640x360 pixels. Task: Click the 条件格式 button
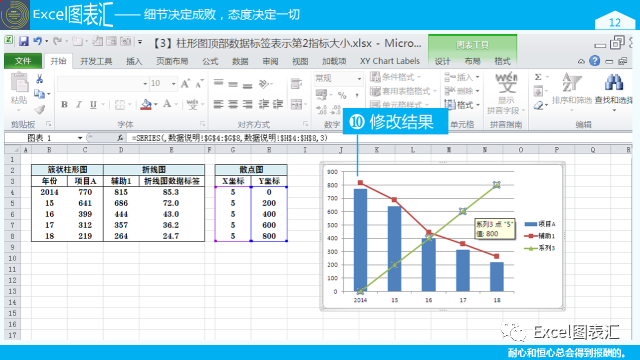(x=395, y=77)
